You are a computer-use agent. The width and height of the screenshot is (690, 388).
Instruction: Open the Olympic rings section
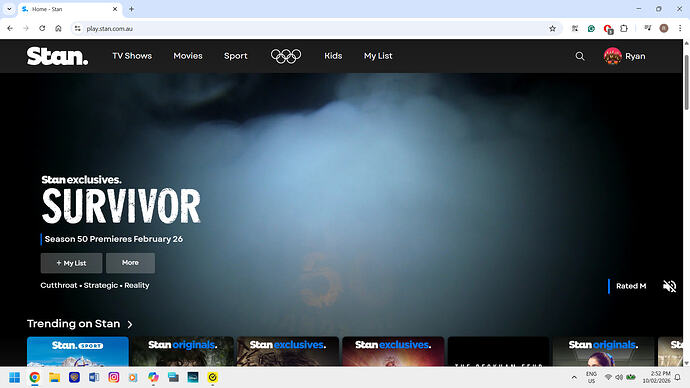286,56
